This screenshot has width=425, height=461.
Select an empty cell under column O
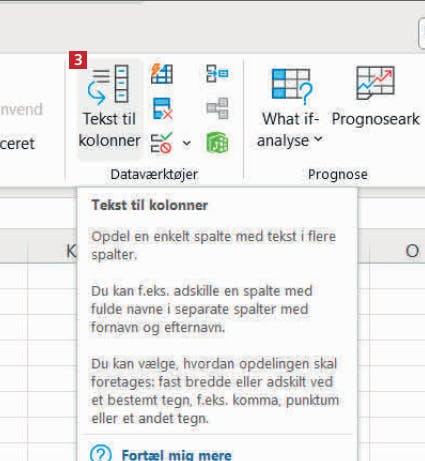click(397, 302)
